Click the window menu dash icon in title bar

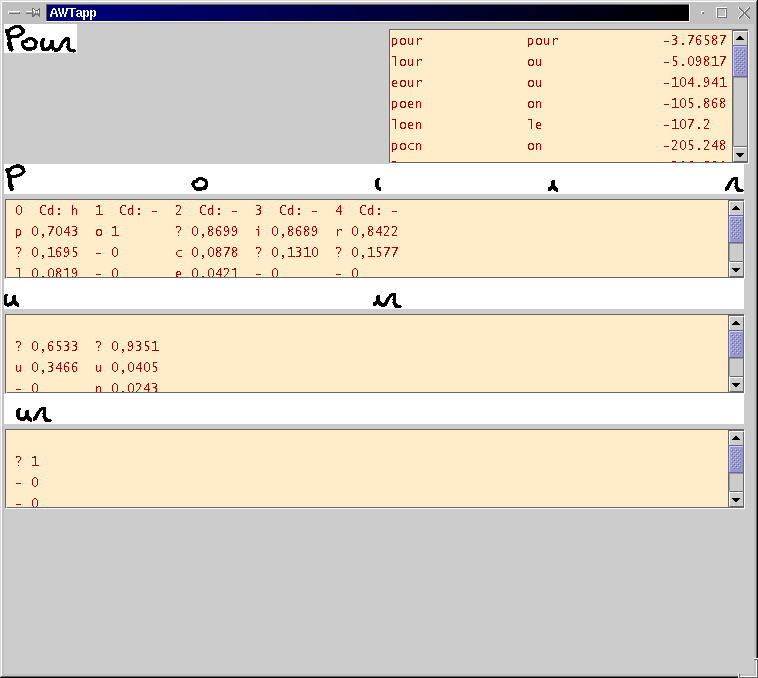point(14,13)
